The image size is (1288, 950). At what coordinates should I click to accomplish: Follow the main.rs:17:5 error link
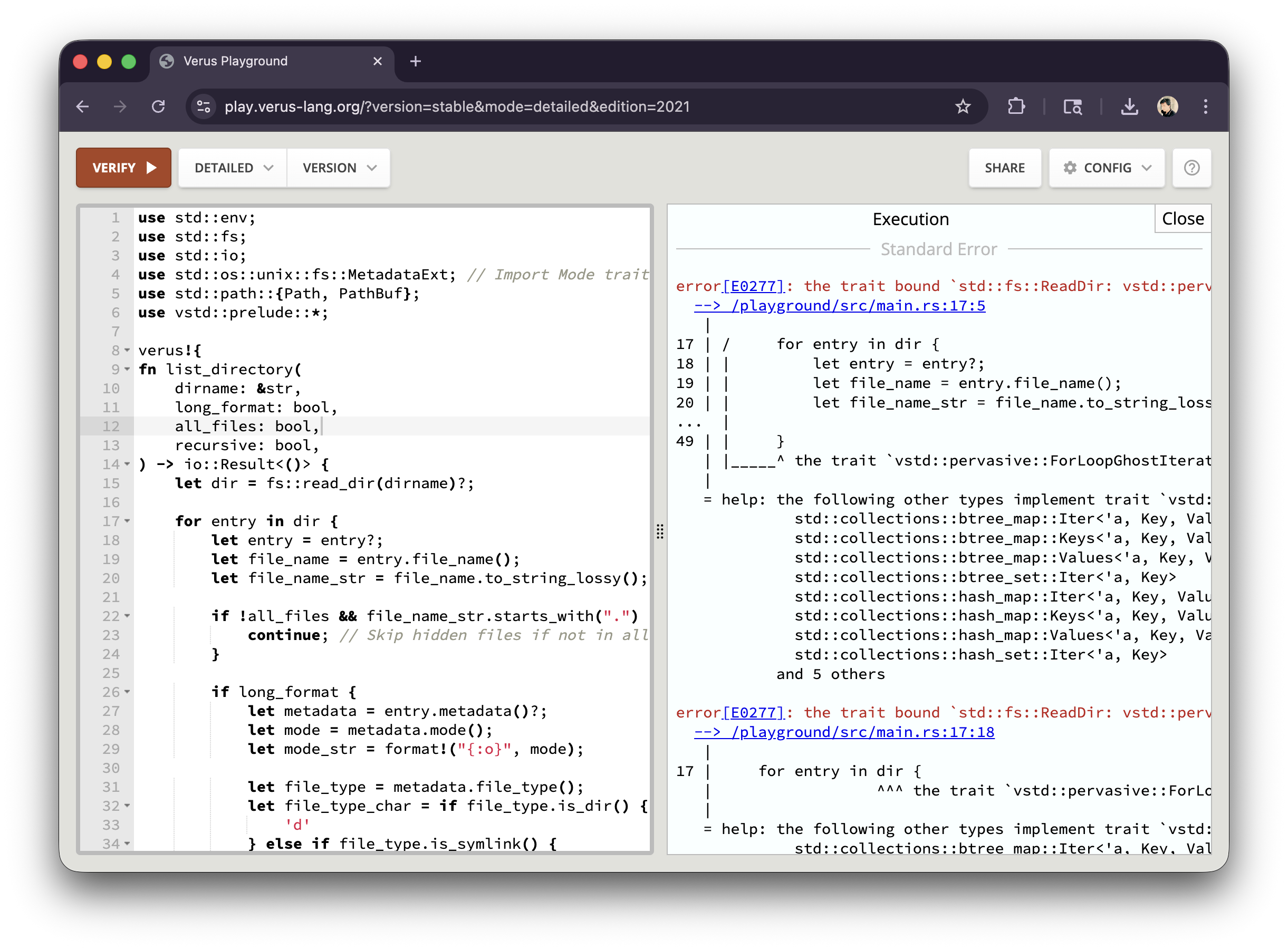click(x=840, y=306)
